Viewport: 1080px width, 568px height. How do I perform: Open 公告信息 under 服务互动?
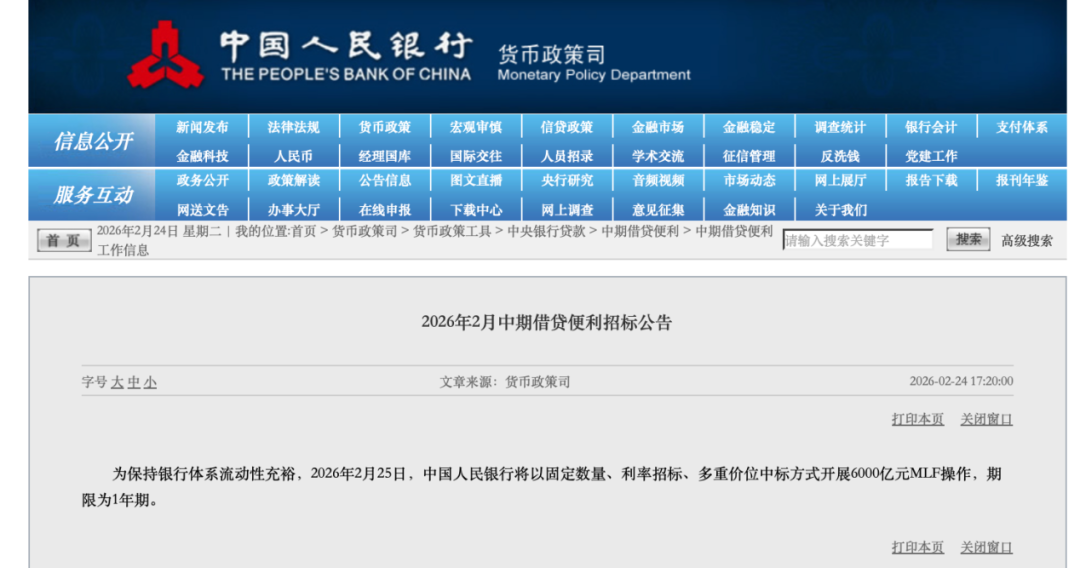(x=385, y=181)
